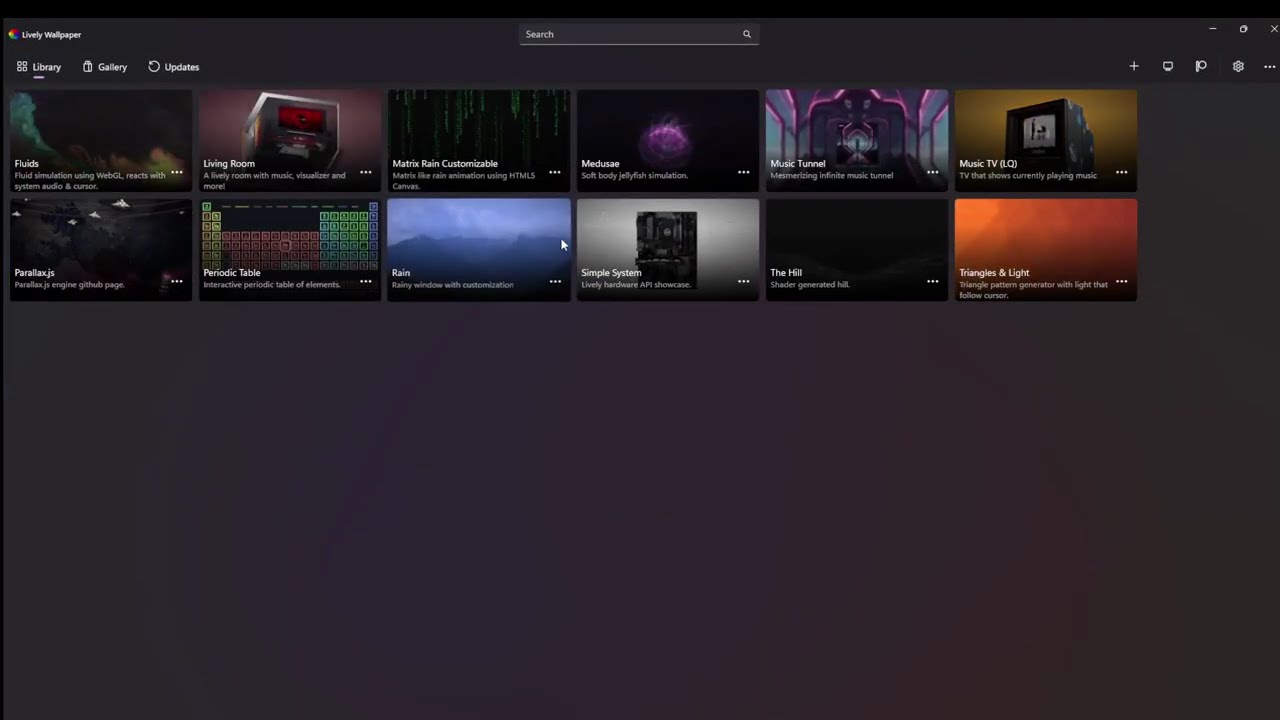Open the Simple System card ellipsis menu
Image resolution: width=1280 pixels, height=720 pixels.
click(x=744, y=281)
